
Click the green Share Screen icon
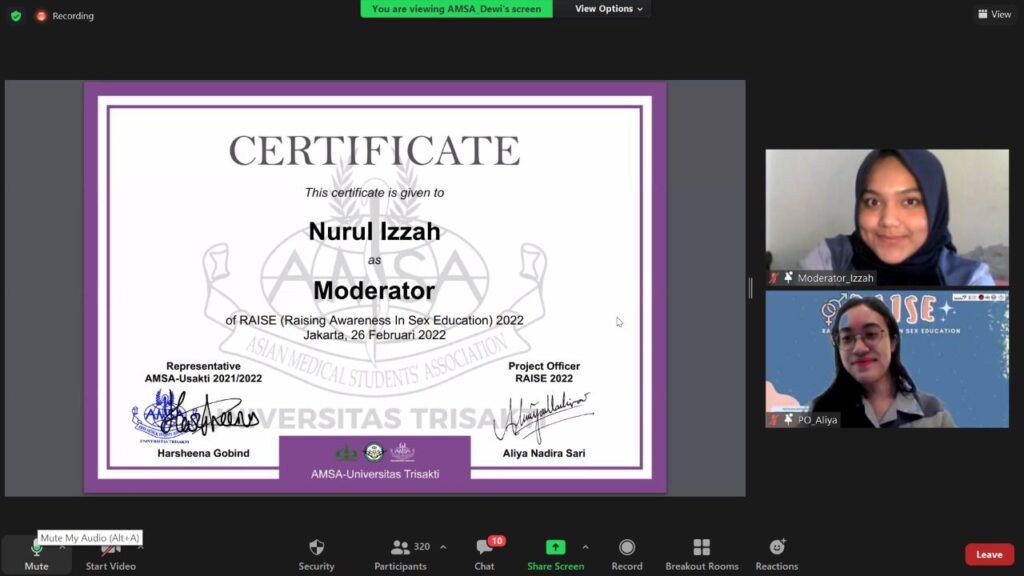coord(556,547)
